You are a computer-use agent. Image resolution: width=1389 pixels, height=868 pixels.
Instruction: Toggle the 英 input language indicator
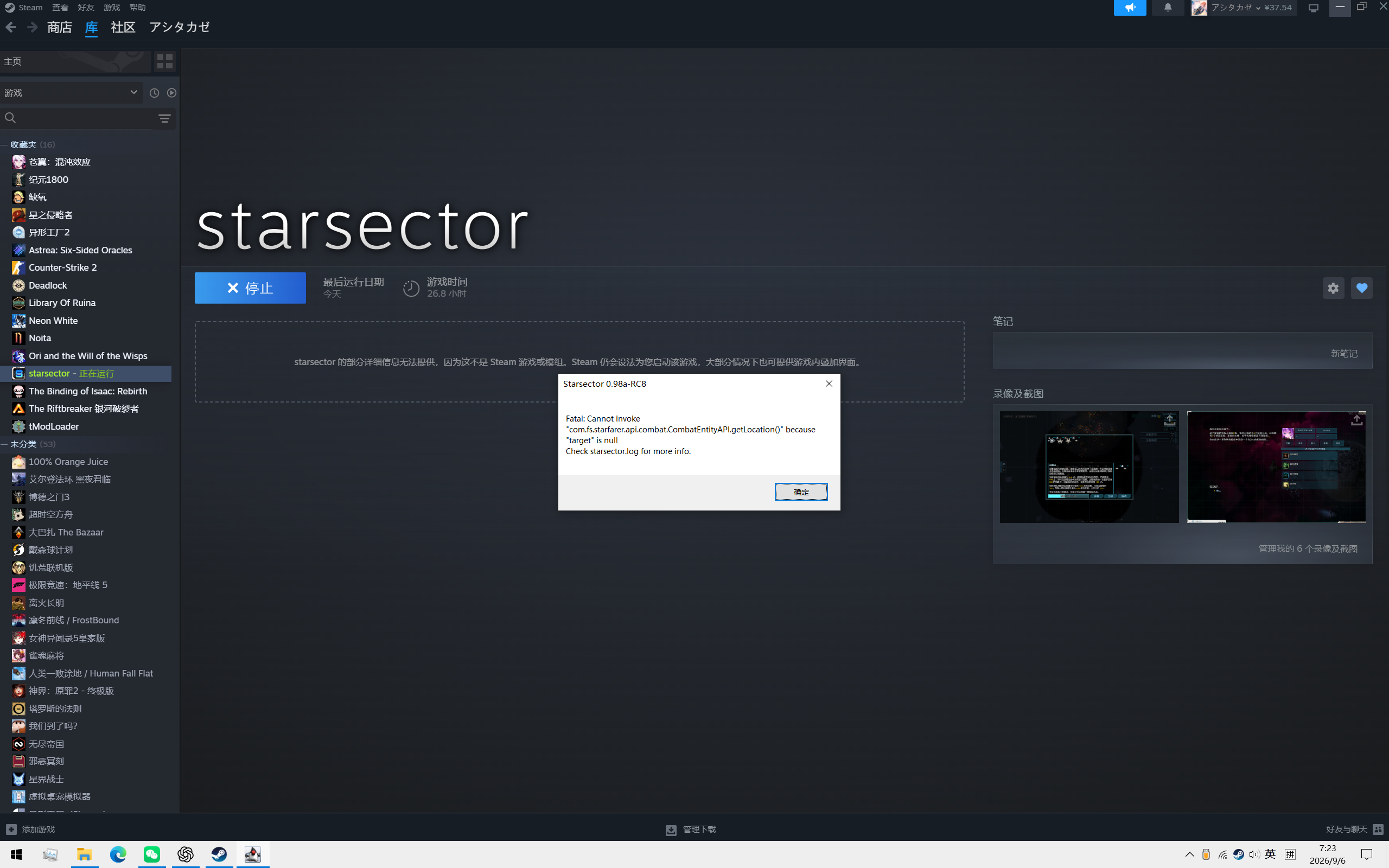[x=1270, y=854]
